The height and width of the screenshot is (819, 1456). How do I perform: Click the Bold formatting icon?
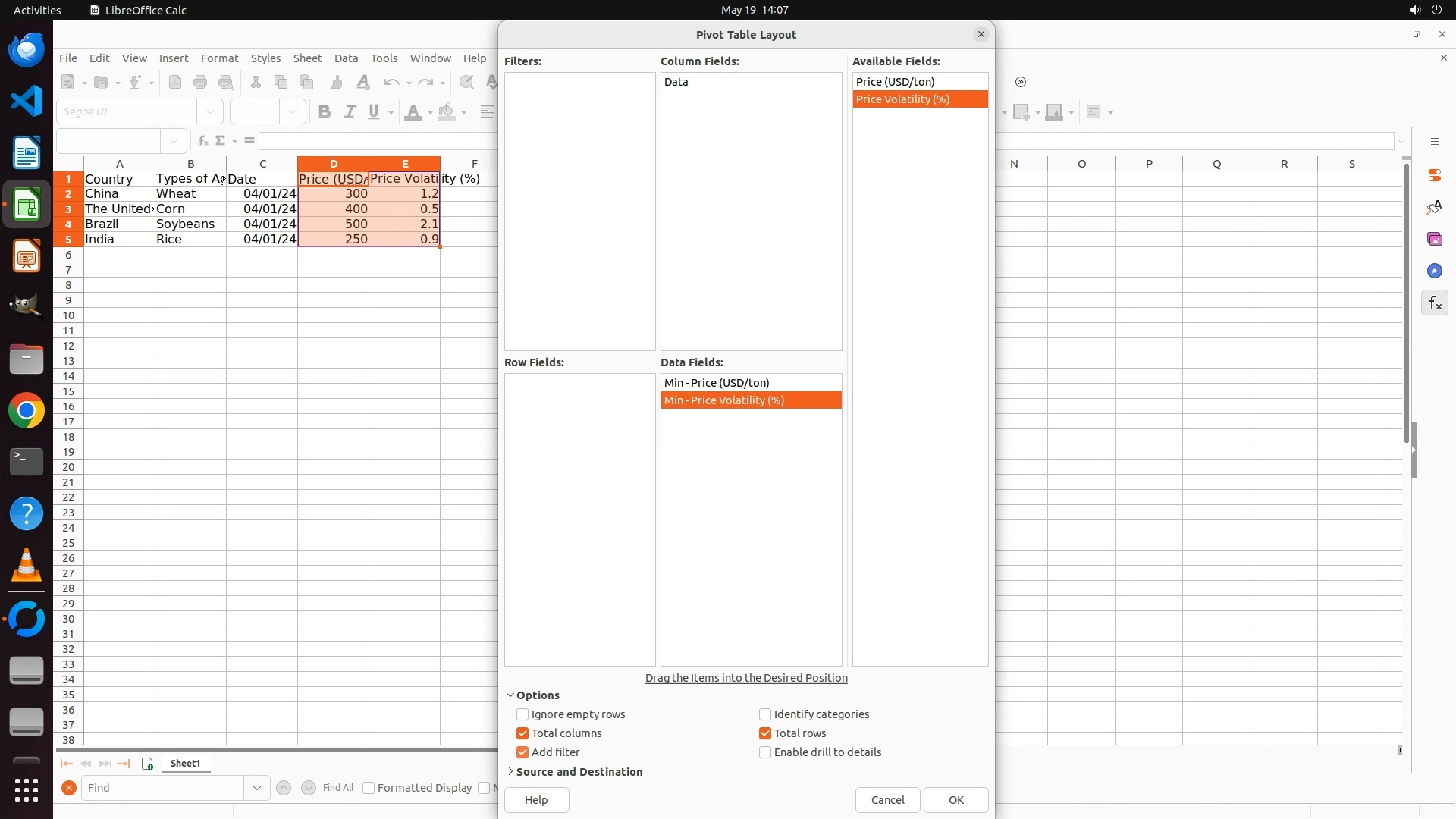325,112
